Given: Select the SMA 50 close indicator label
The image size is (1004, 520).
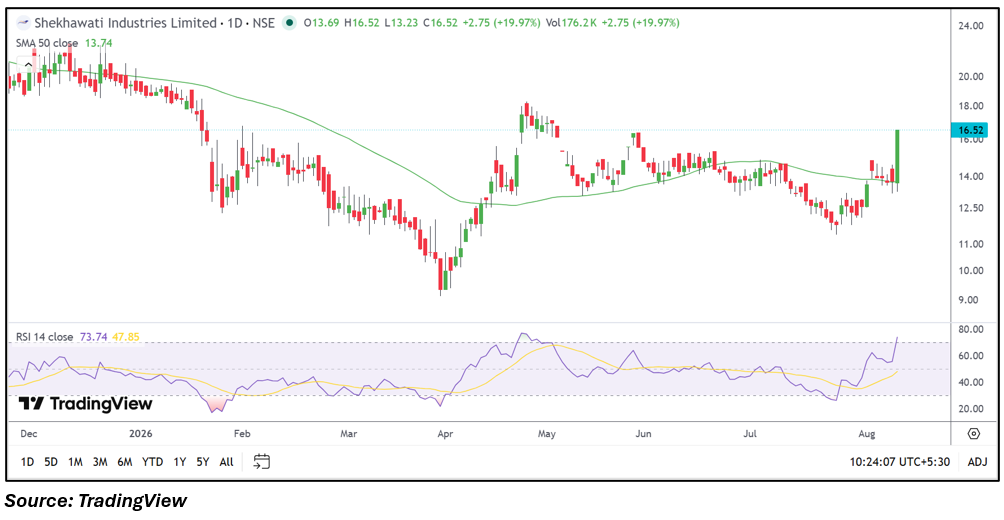Looking at the screenshot, I should [47, 43].
